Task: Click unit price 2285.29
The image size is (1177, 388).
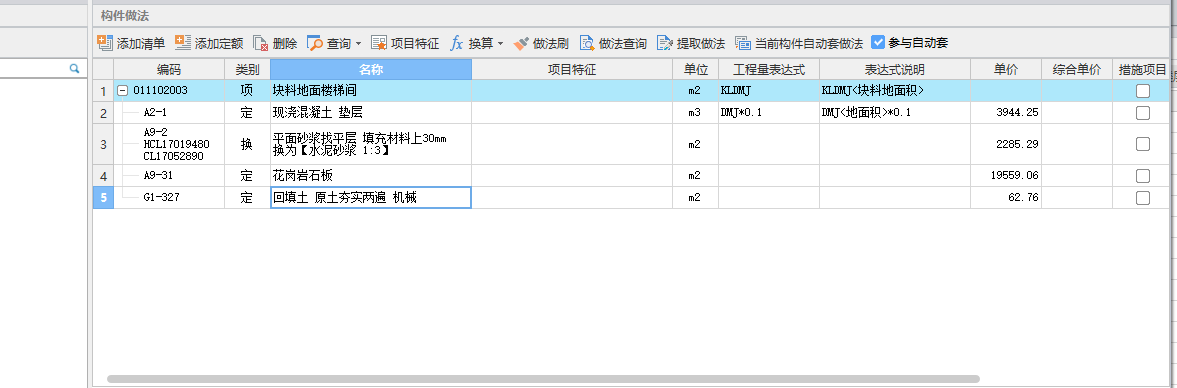Action: (x=1006, y=144)
